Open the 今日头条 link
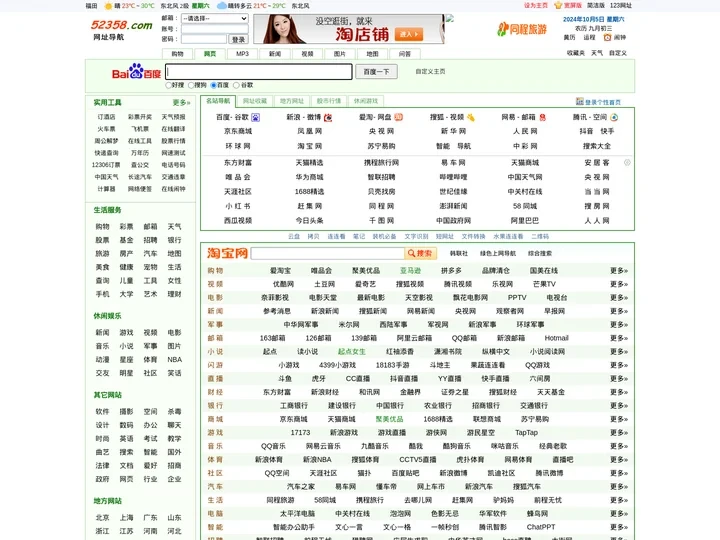This screenshot has height=540, width=720. [309, 220]
